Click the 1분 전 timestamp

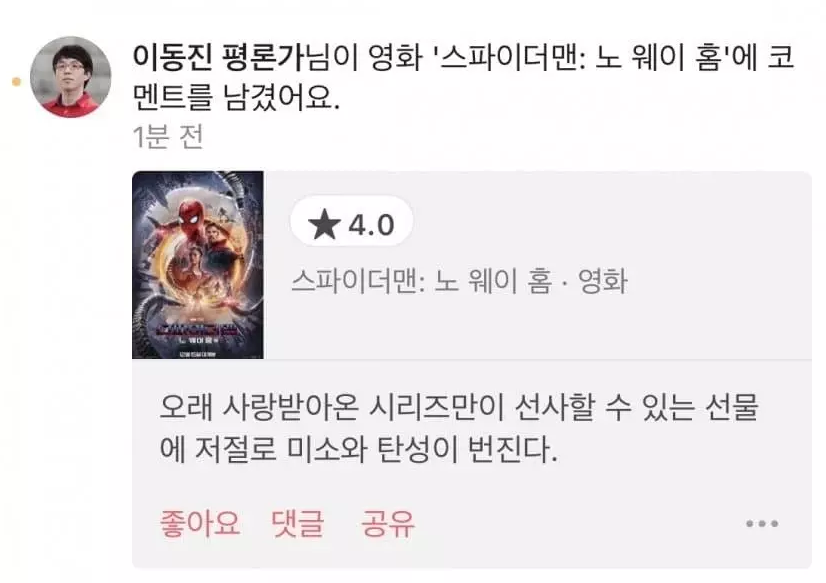(168, 137)
